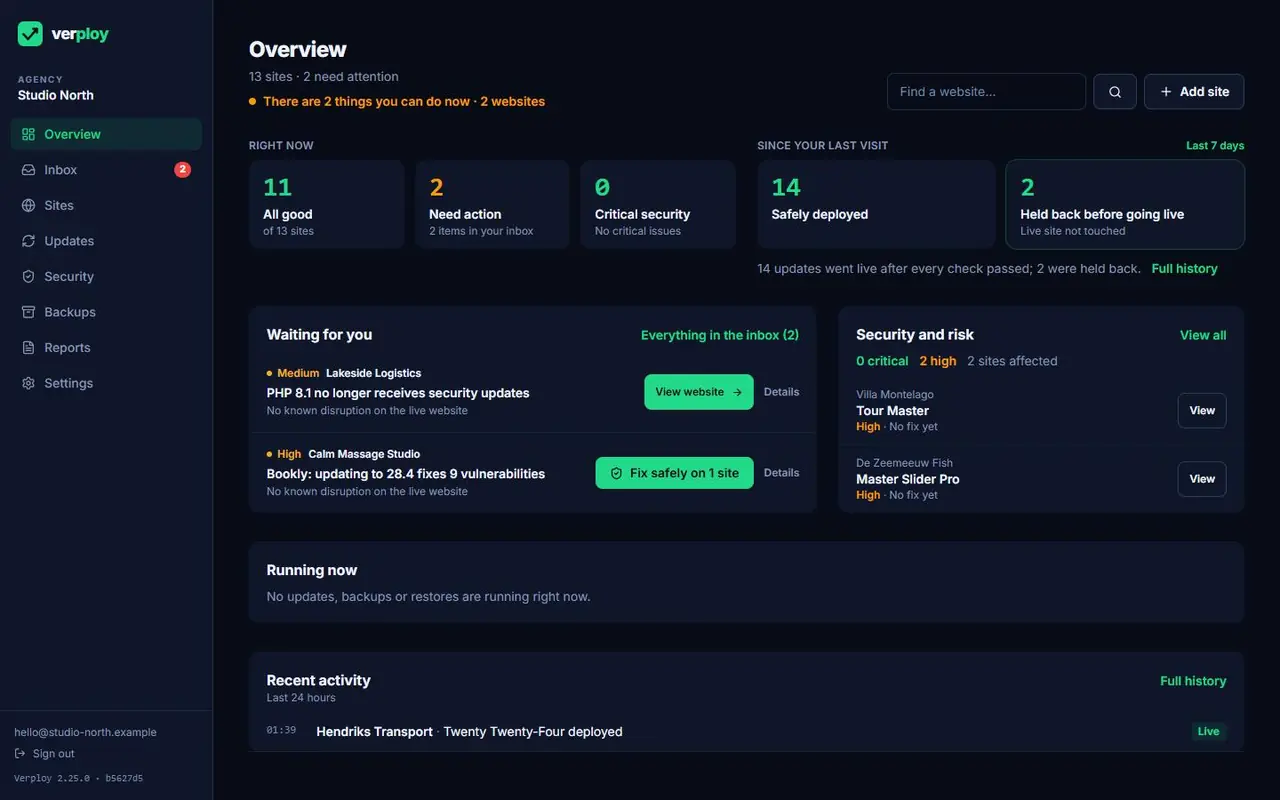Click Sign out text
Screen dimensions: 1280x800
[x=53, y=754]
